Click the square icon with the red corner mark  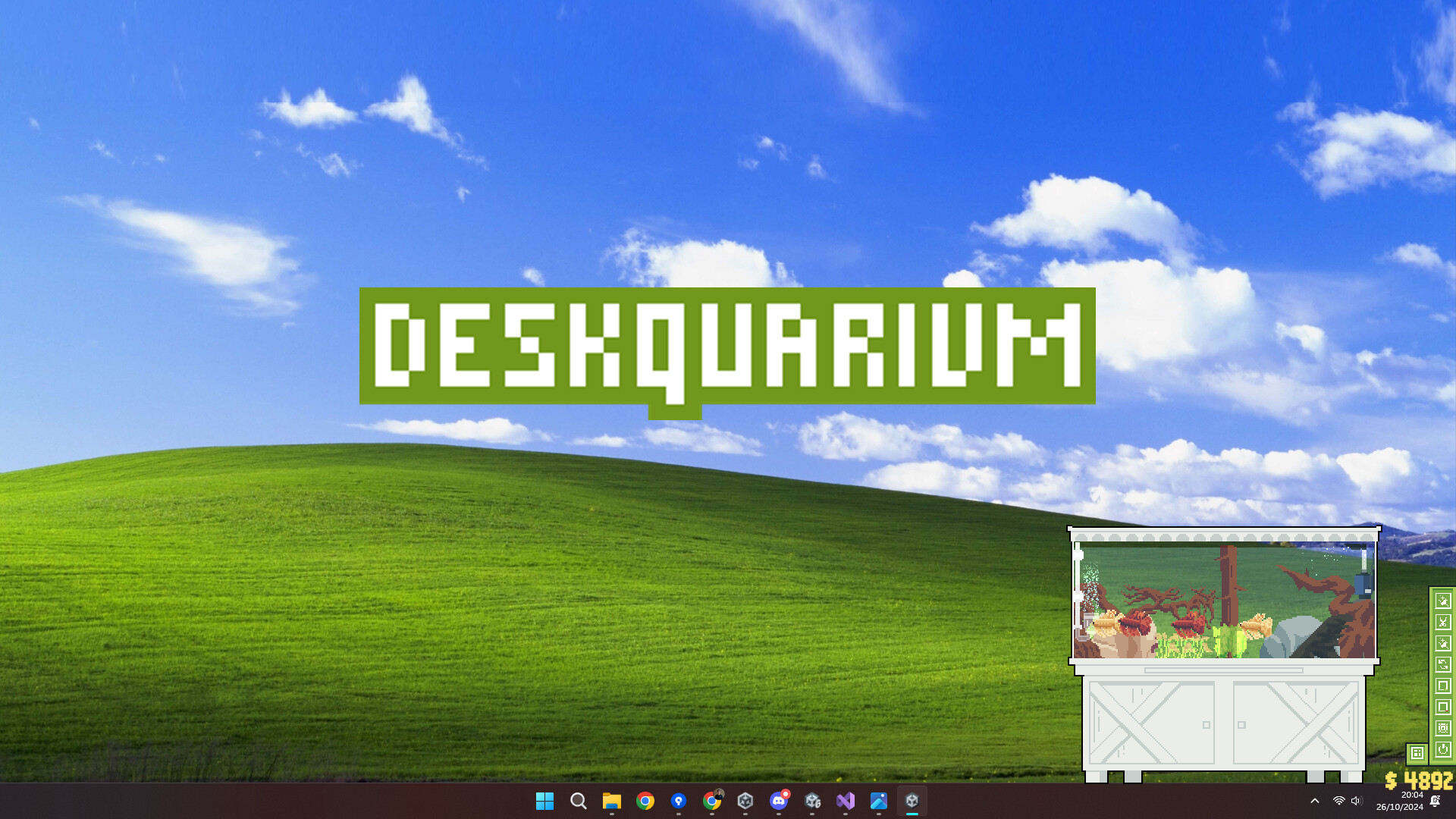pyautogui.click(x=1443, y=707)
